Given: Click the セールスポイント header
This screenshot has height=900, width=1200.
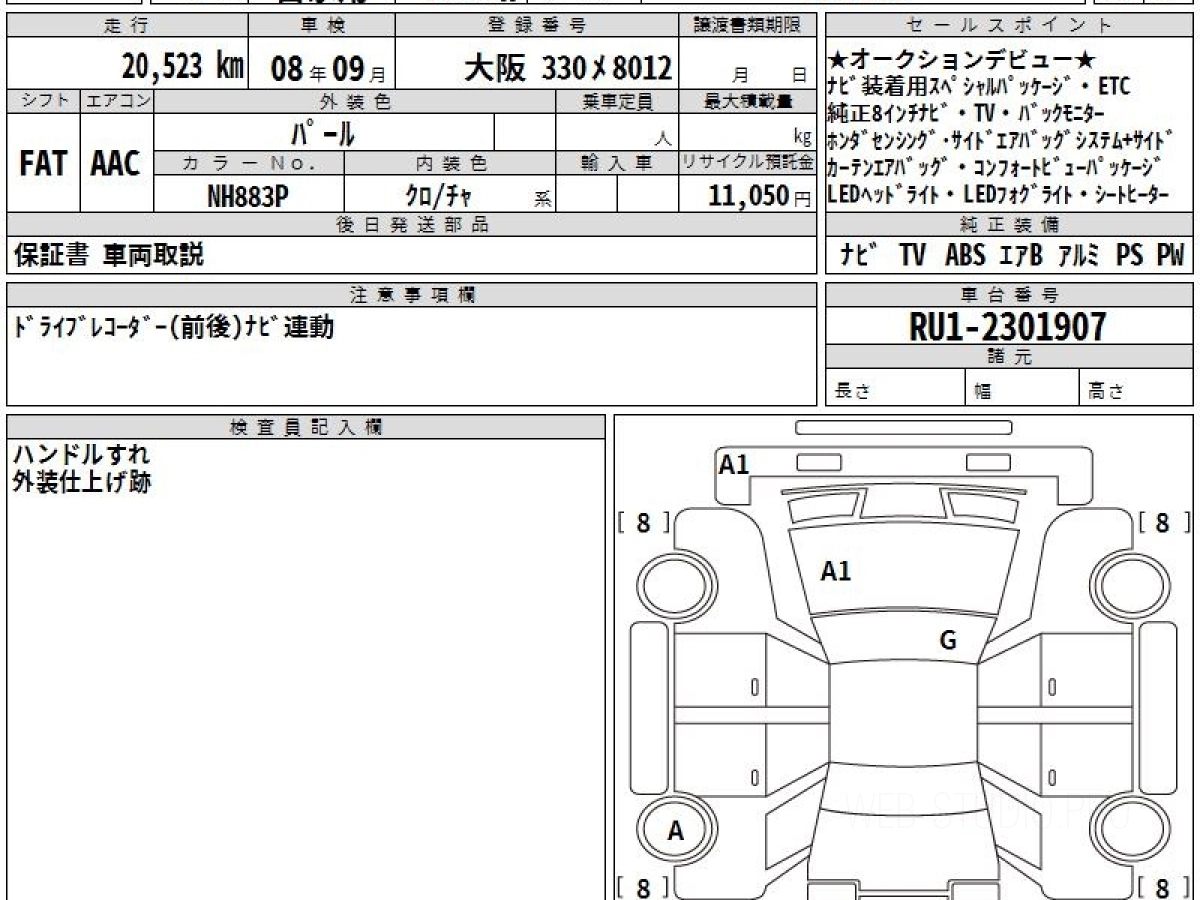Looking at the screenshot, I should coord(1008,26).
